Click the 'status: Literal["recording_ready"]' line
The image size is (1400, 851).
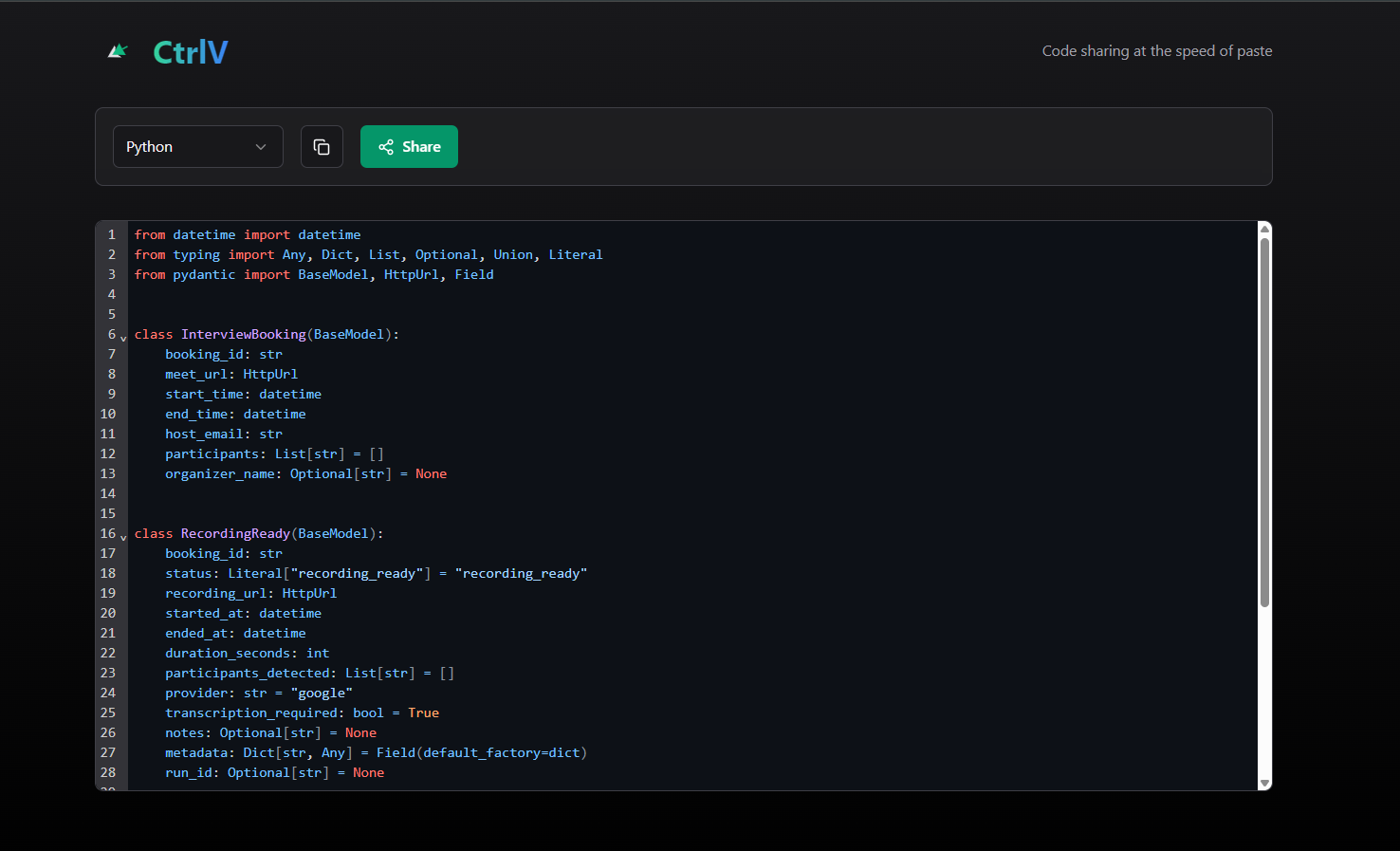tap(376, 573)
